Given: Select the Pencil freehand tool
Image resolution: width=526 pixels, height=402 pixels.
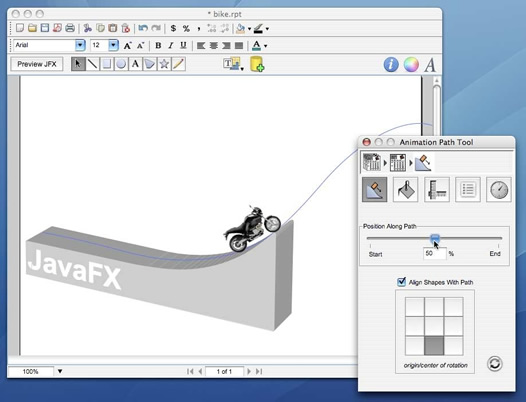Looking at the screenshot, I should point(178,64).
